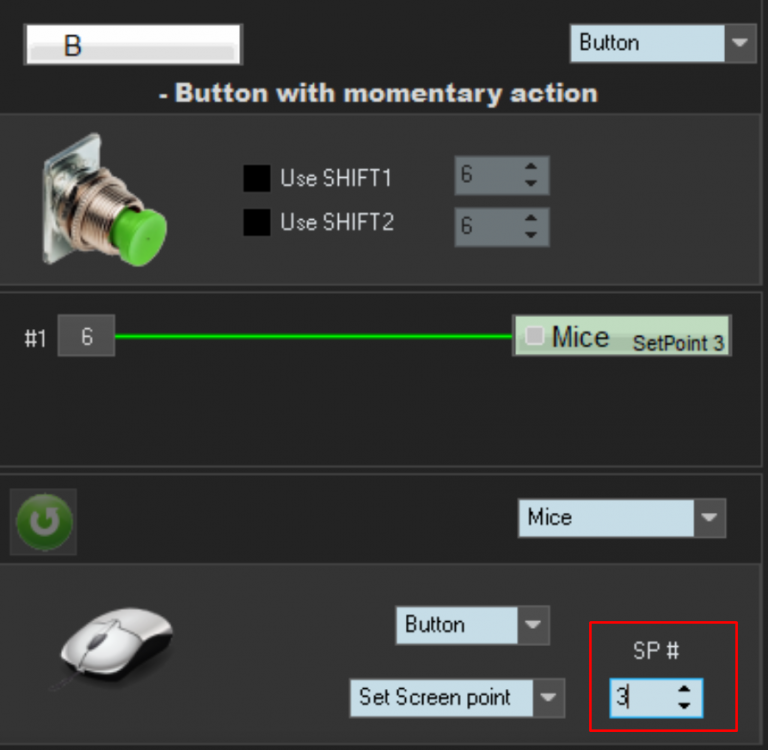The height and width of the screenshot is (750, 768).
Task: Toggle the Mice SetPoint 3 checkbox
Action: pos(535,337)
